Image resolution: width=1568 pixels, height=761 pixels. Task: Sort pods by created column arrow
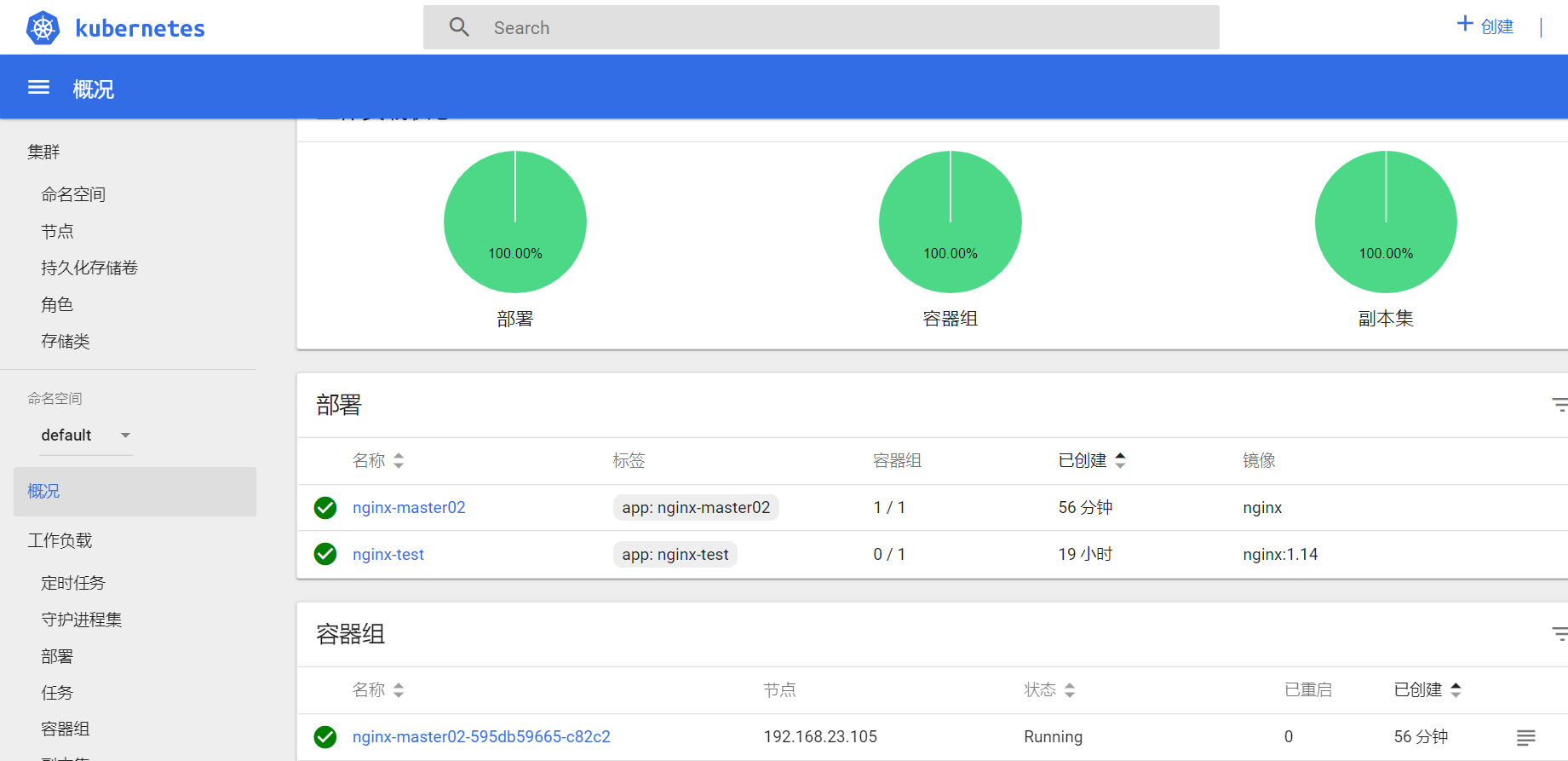point(1456,690)
